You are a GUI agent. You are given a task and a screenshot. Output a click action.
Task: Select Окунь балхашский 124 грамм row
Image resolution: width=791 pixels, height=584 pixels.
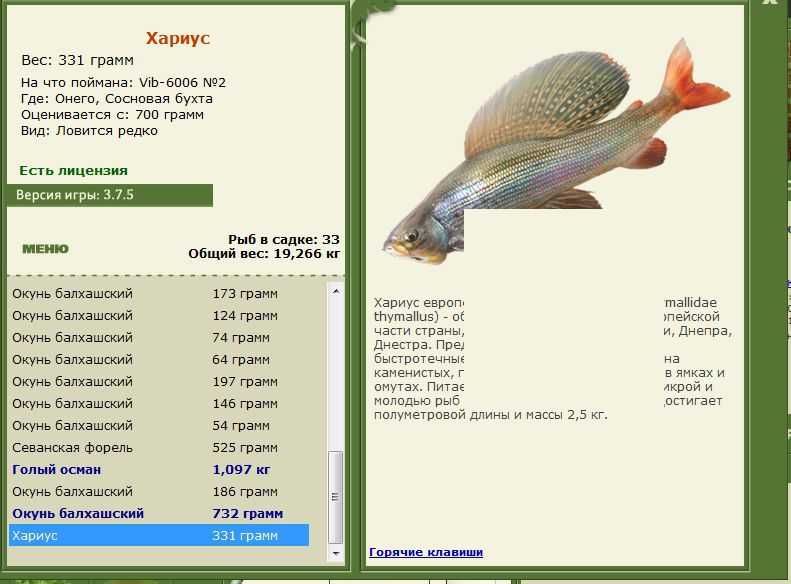click(159, 316)
